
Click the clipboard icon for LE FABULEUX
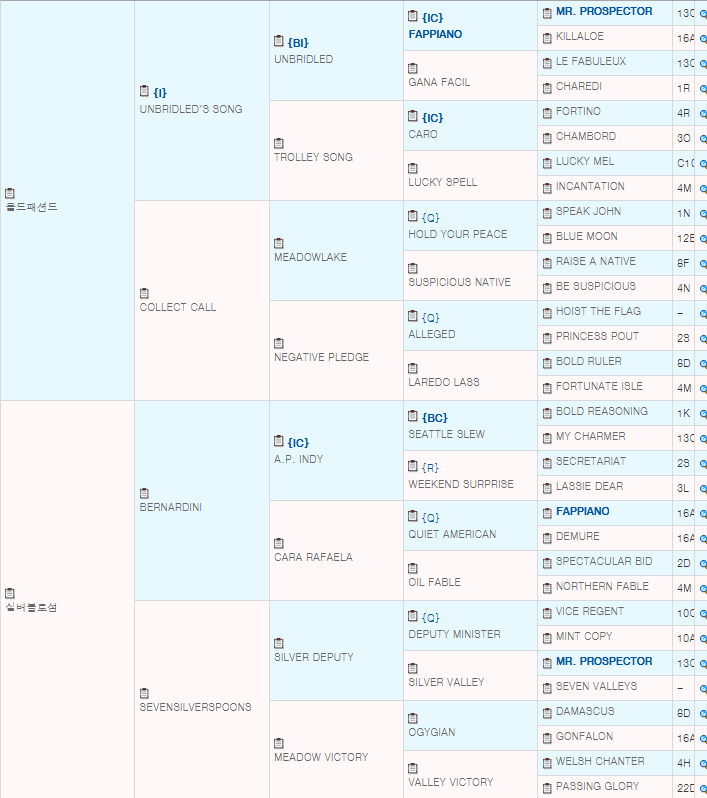[547, 63]
